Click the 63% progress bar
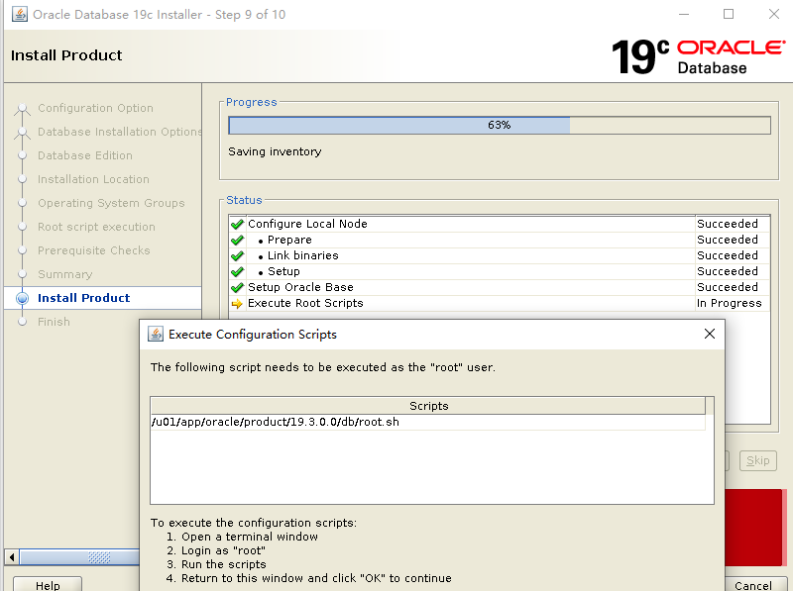This screenshot has width=793, height=591. [x=499, y=125]
